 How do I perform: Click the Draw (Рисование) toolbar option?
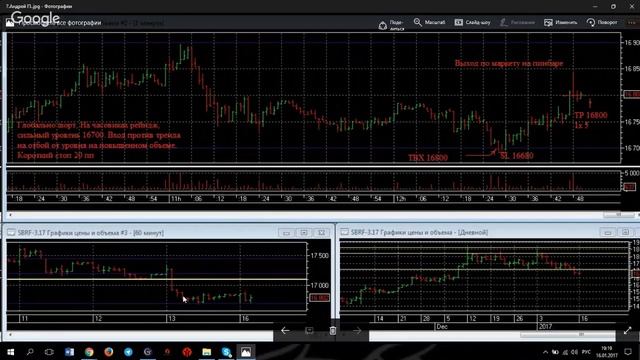pos(517,22)
